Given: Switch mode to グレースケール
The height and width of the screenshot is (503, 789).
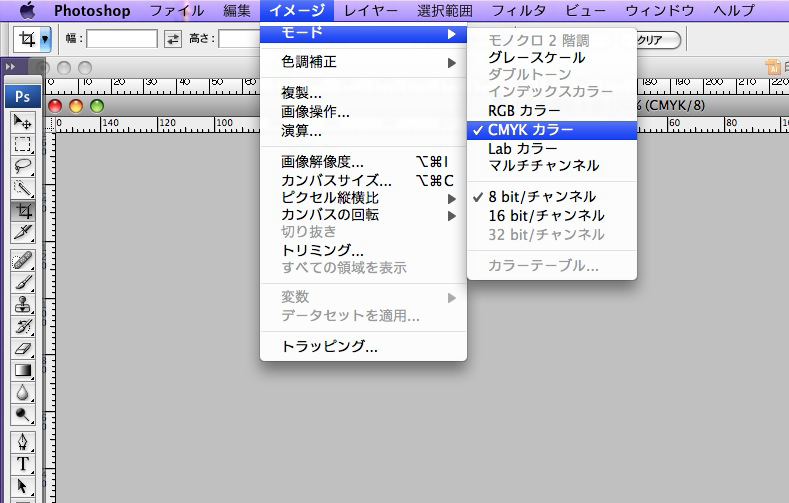Looking at the screenshot, I should (x=552, y=58).
